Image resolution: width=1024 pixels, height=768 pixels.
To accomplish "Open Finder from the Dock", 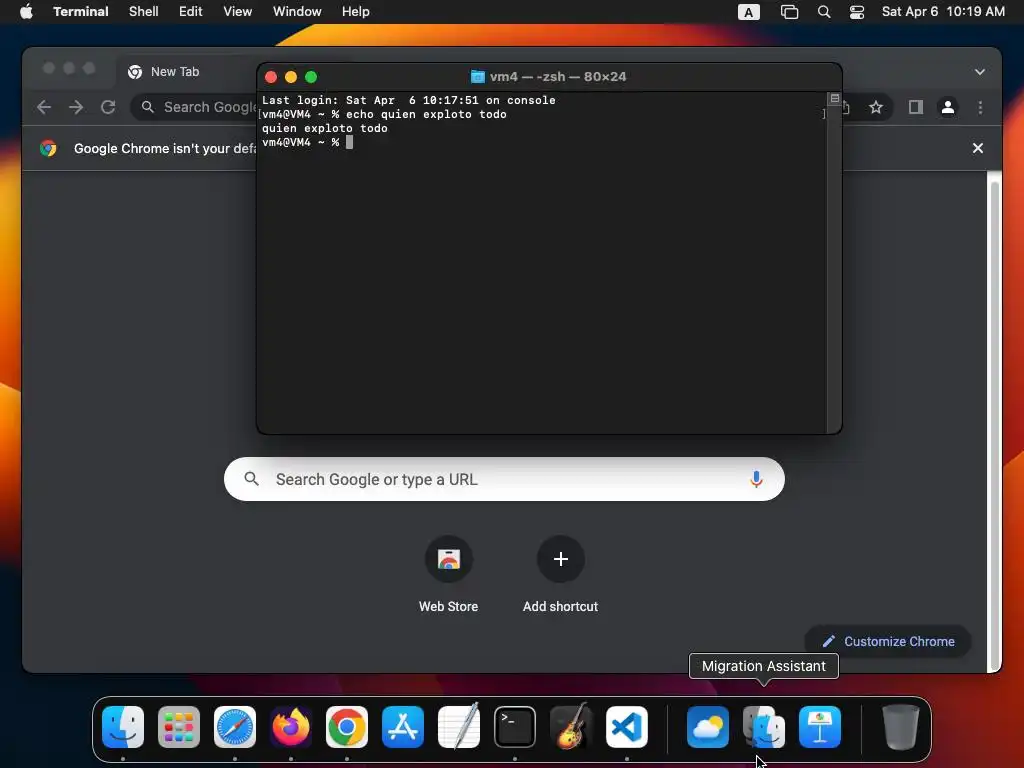I will 123,727.
